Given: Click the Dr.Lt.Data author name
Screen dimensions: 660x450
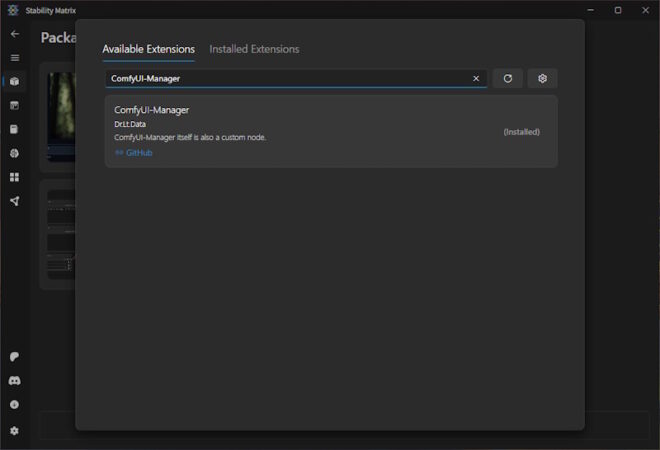Looking at the screenshot, I should click(130, 124).
